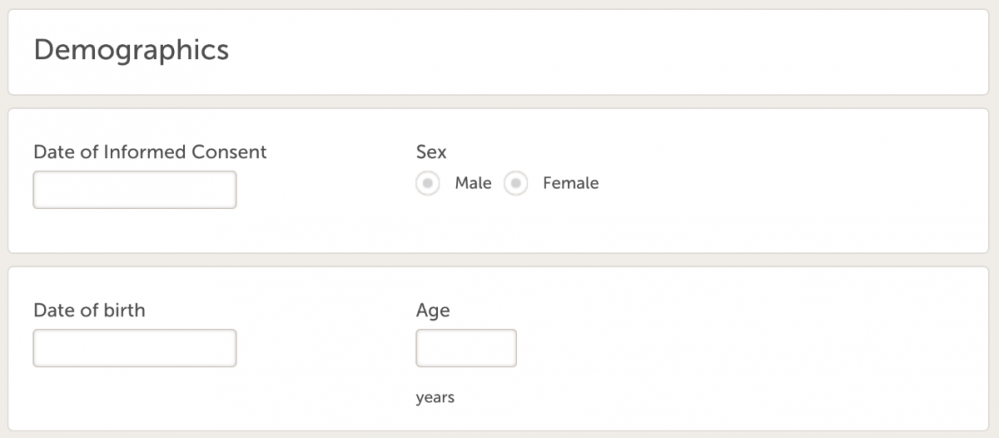Image resolution: width=999 pixels, height=438 pixels.
Task: Click the Date of Informed Consent field
Action: [x=135, y=190]
